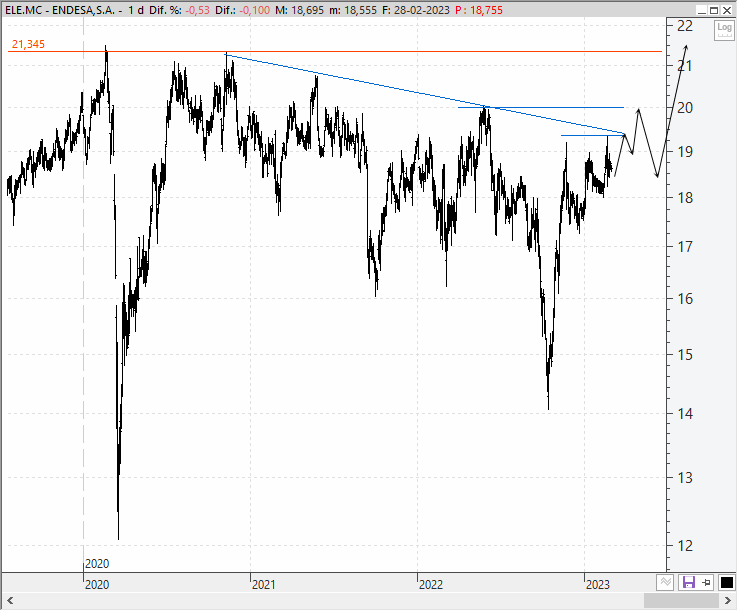Image resolution: width=738 pixels, height=611 pixels.
Task: Click the 13 price axis label
Action: click(685, 478)
